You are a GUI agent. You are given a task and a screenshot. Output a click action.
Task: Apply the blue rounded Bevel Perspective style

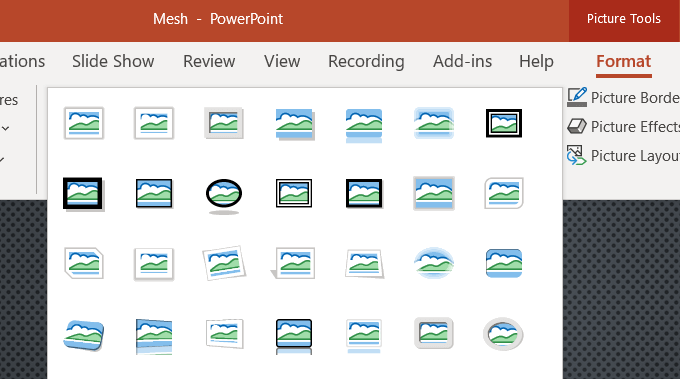click(x=84, y=335)
